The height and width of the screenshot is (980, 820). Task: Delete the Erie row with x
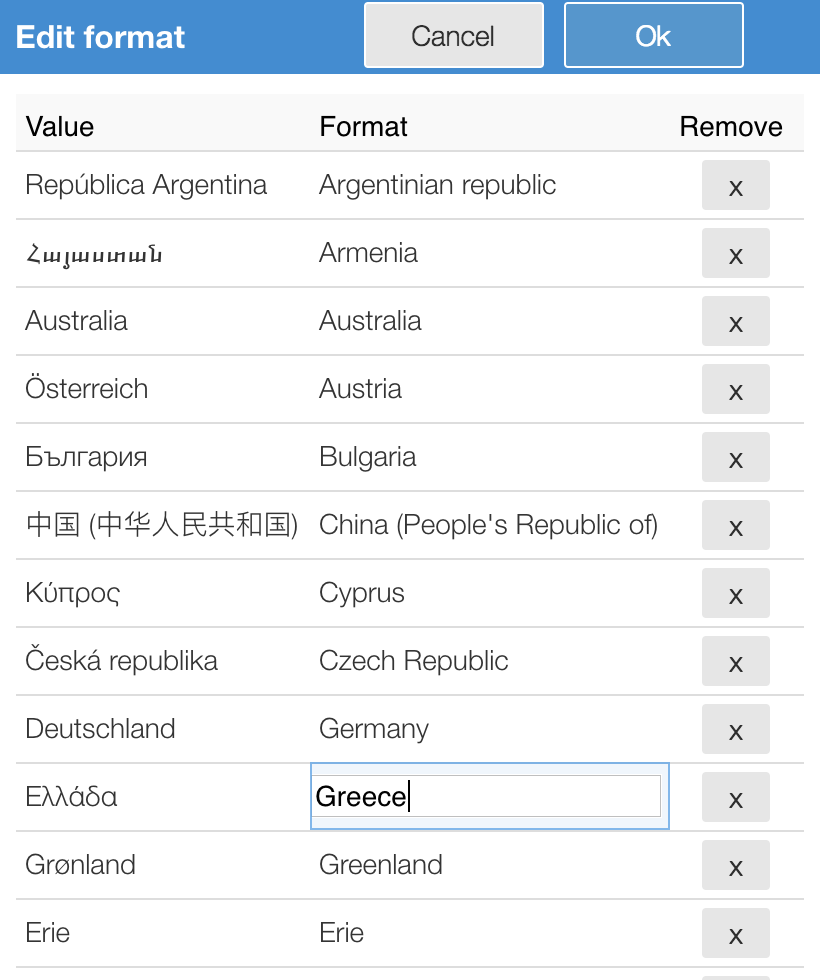click(735, 934)
